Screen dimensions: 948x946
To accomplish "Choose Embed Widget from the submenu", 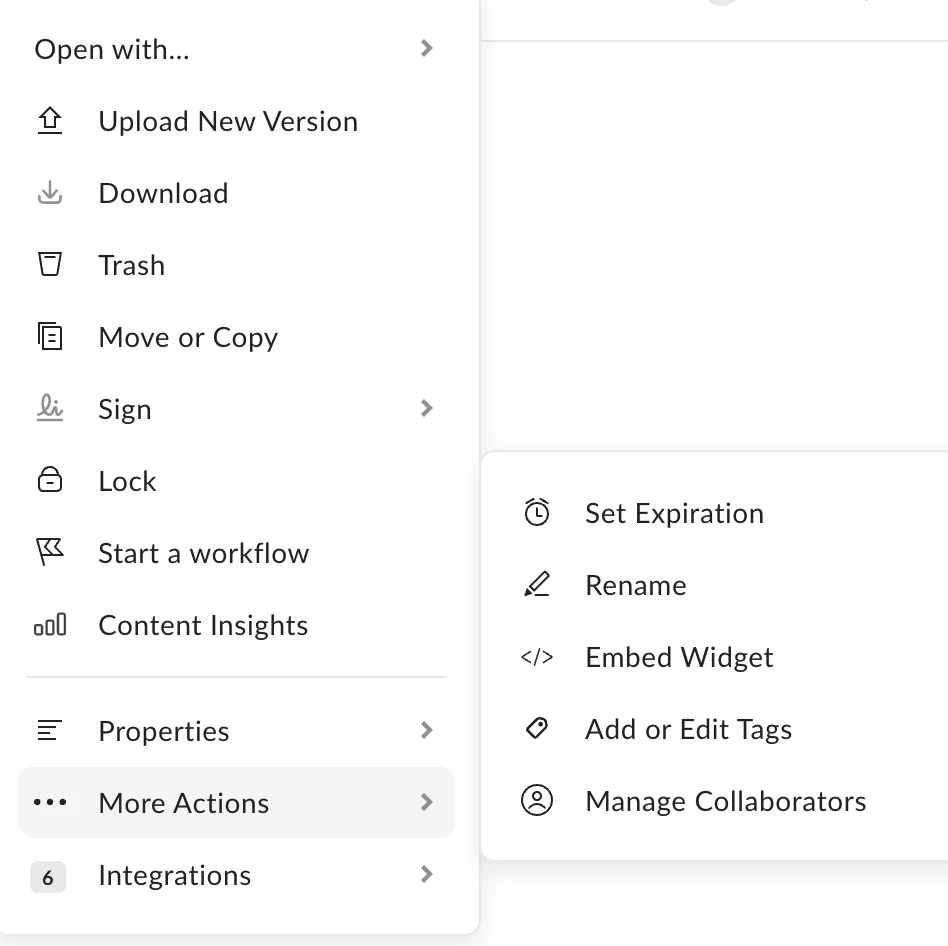I will click(x=679, y=657).
